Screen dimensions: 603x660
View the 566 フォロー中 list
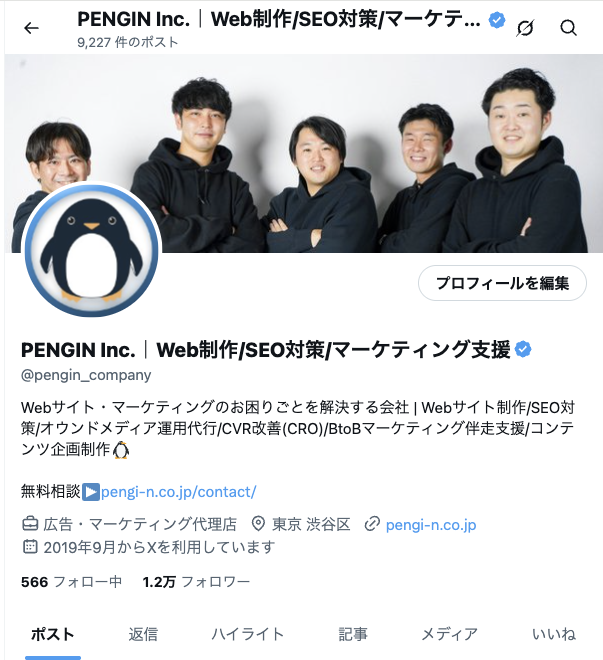(72, 582)
